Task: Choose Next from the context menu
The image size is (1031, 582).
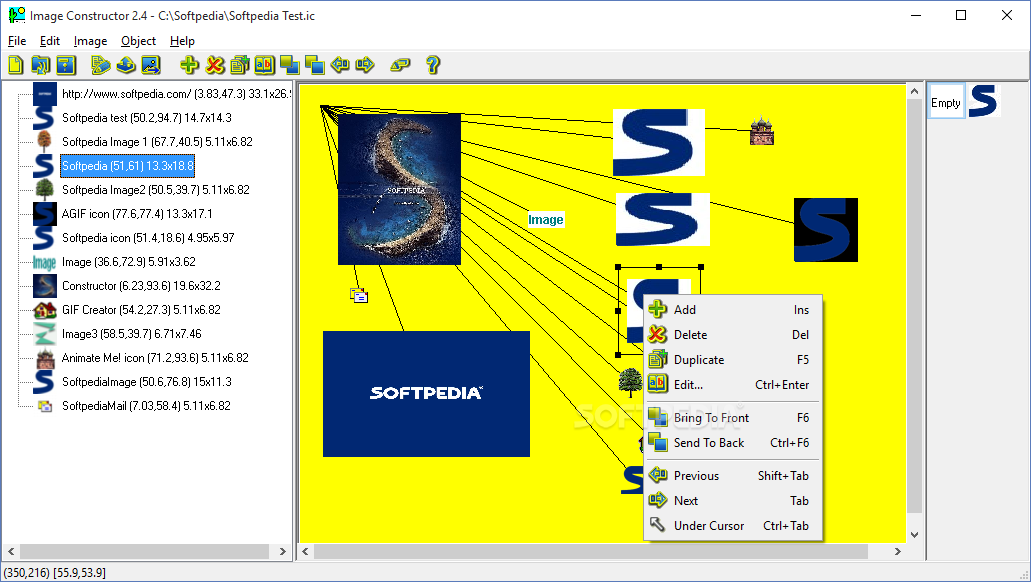Action: coord(732,500)
